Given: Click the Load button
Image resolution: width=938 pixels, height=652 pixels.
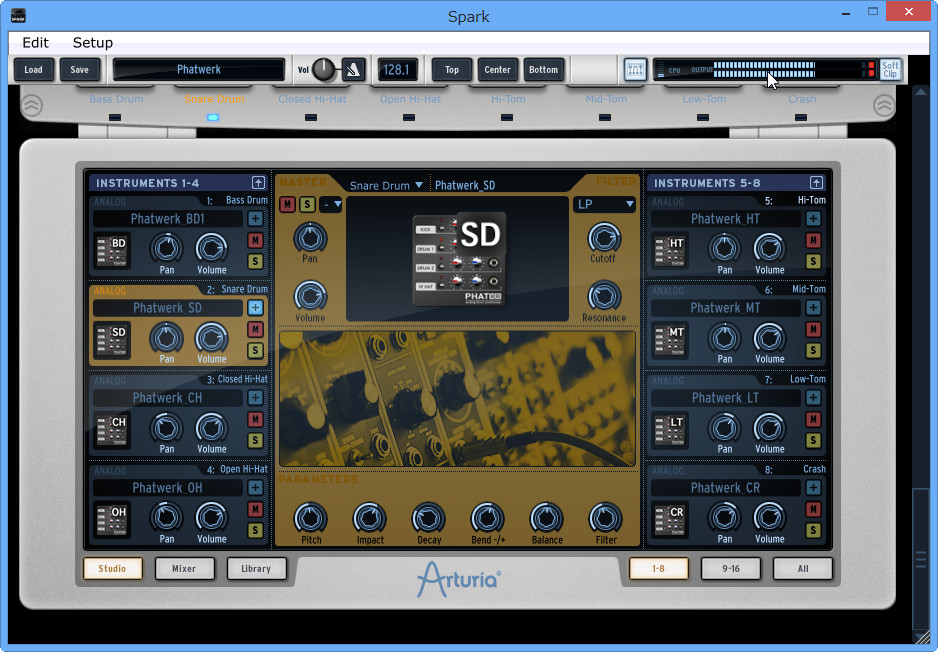Looking at the screenshot, I should point(33,70).
